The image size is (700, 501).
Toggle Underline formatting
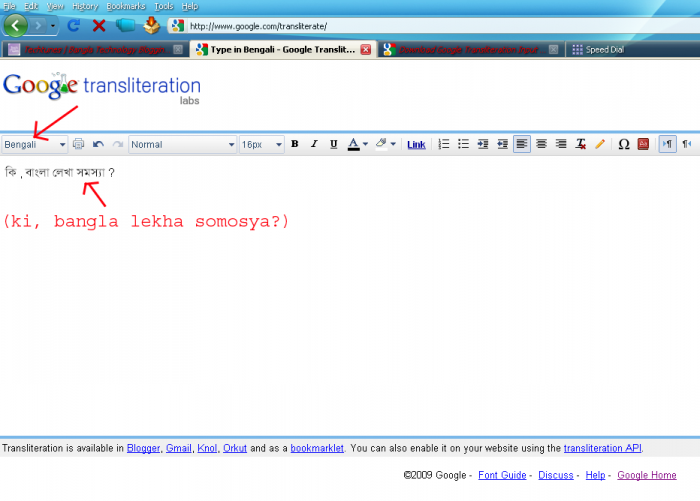click(x=333, y=144)
